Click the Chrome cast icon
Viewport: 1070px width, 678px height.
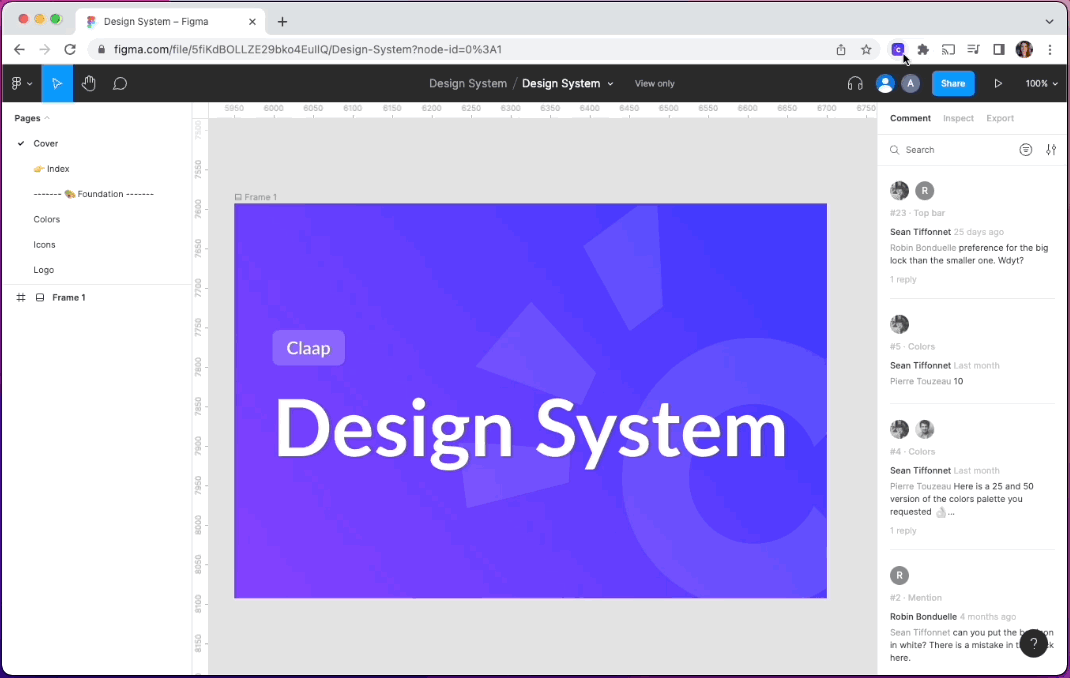tap(949, 49)
